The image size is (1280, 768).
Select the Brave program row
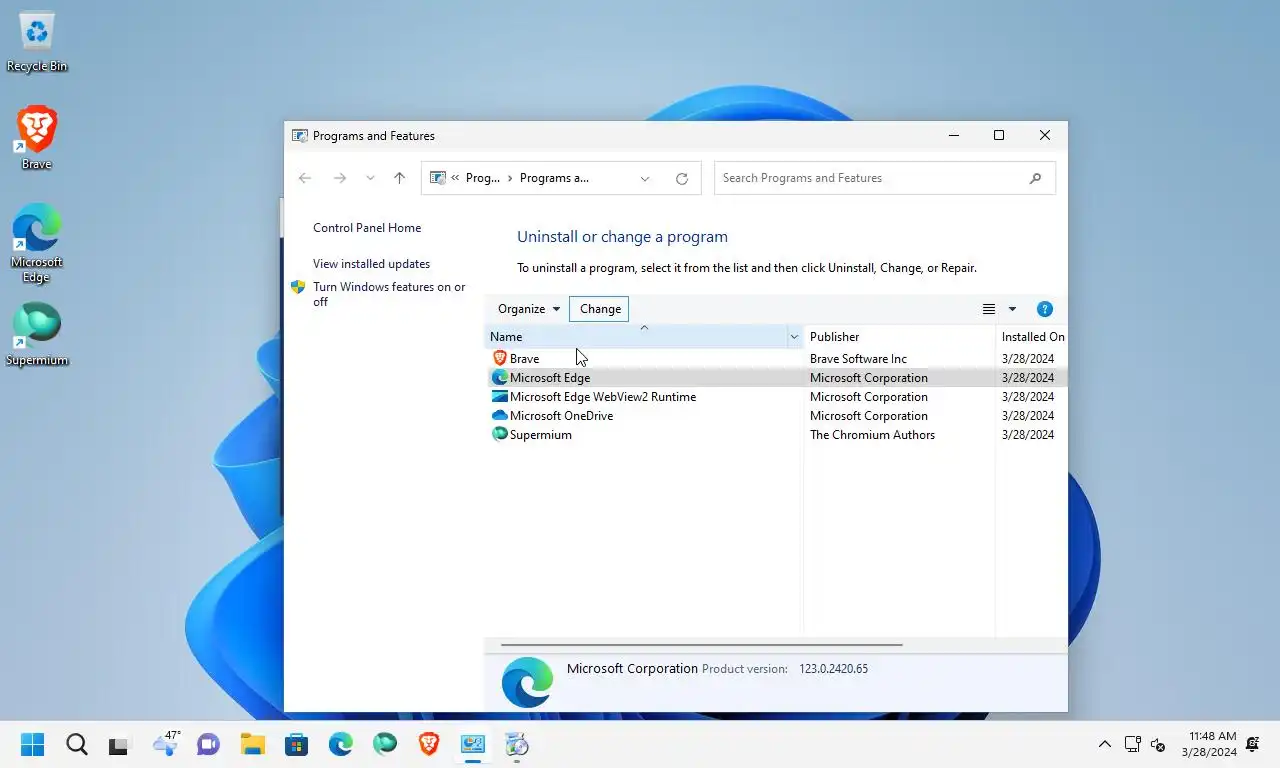coord(776,358)
